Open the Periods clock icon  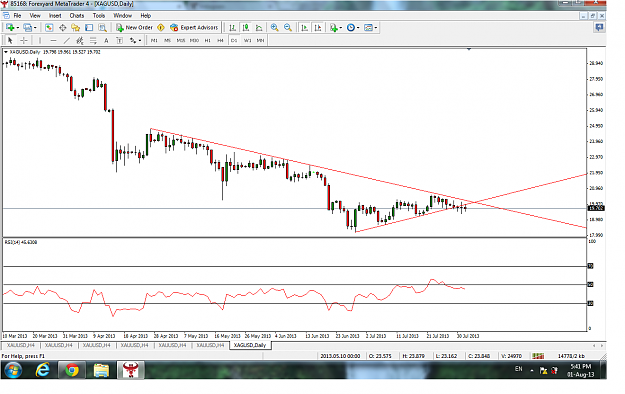[351, 28]
